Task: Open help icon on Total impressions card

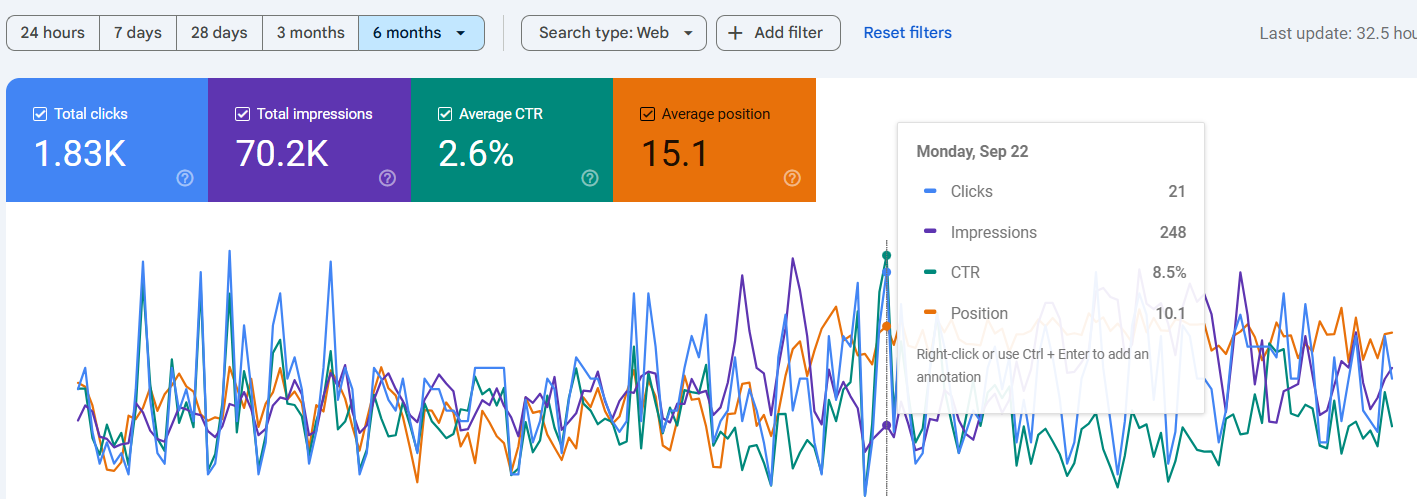Action: pos(387,178)
